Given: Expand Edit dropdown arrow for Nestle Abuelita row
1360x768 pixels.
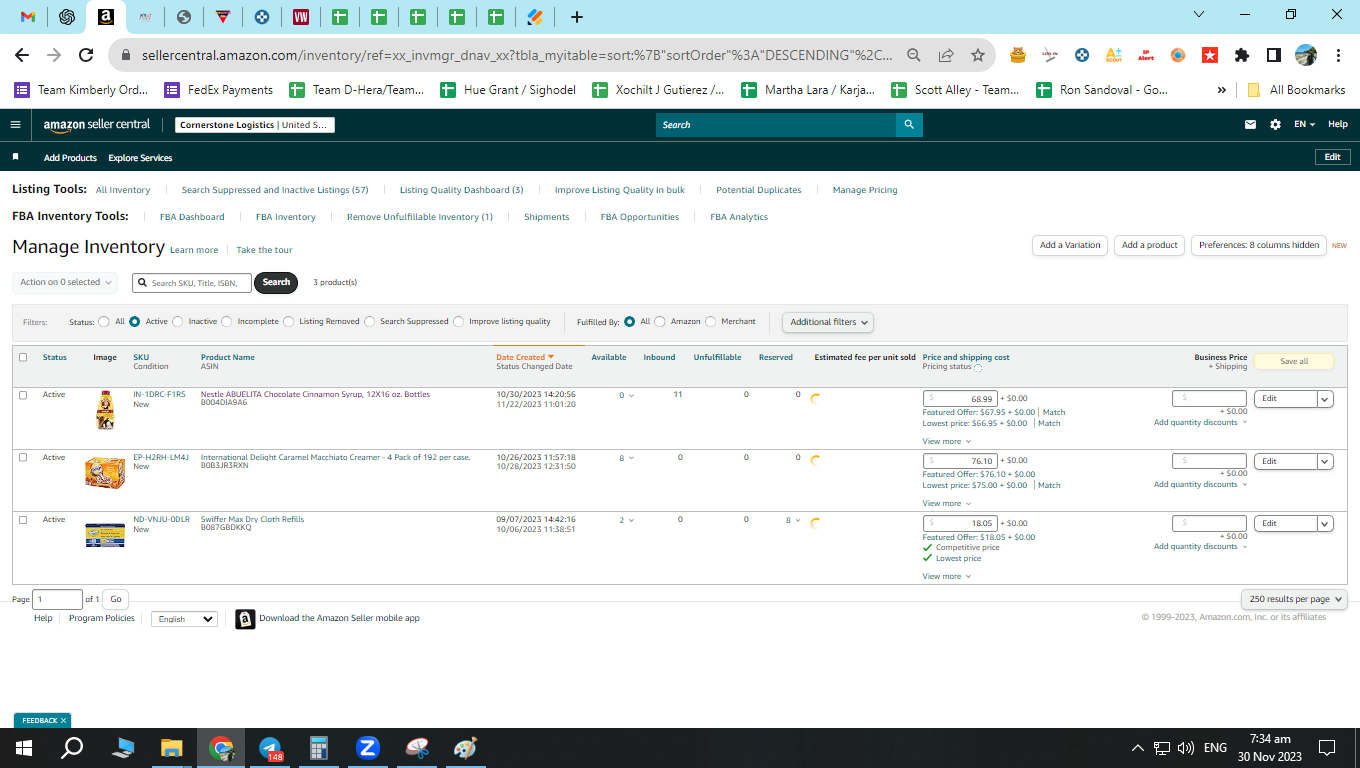Looking at the screenshot, I should coord(1325,399).
